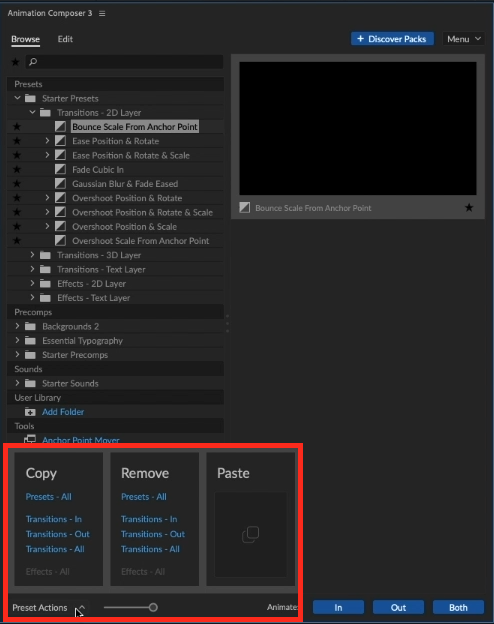Click the Discover Packs button
Image resolution: width=494 pixels, height=624 pixels.
point(392,39)
